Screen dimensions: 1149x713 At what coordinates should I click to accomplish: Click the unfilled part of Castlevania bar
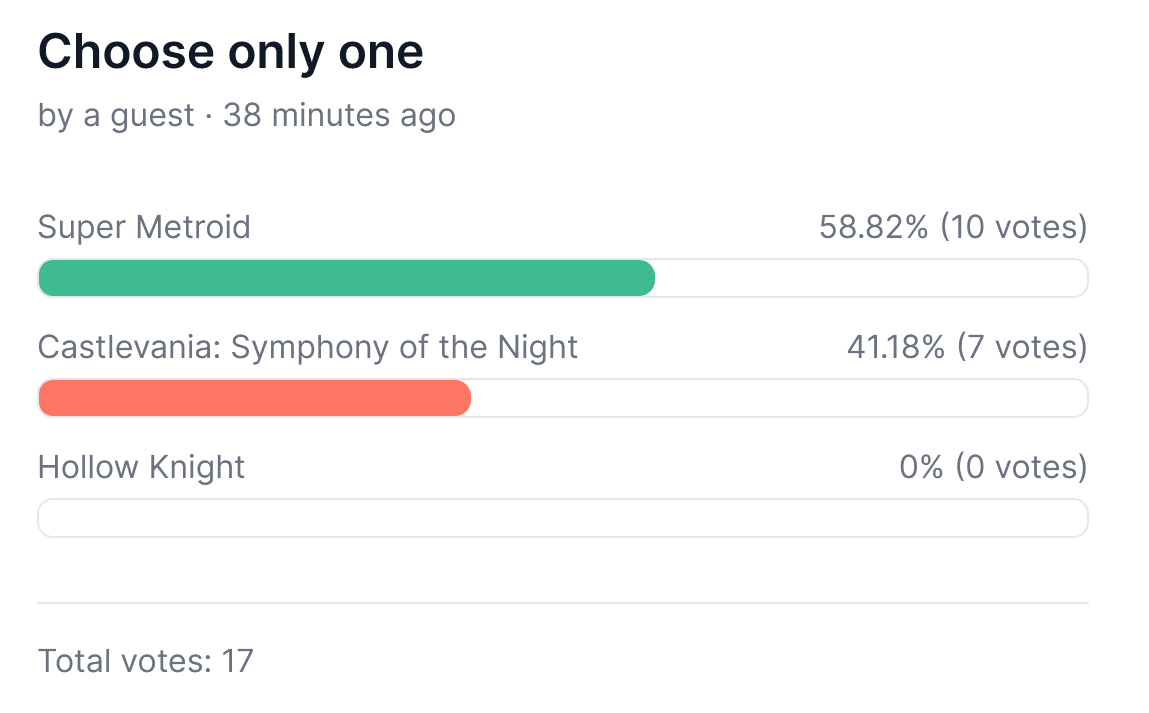778,398
